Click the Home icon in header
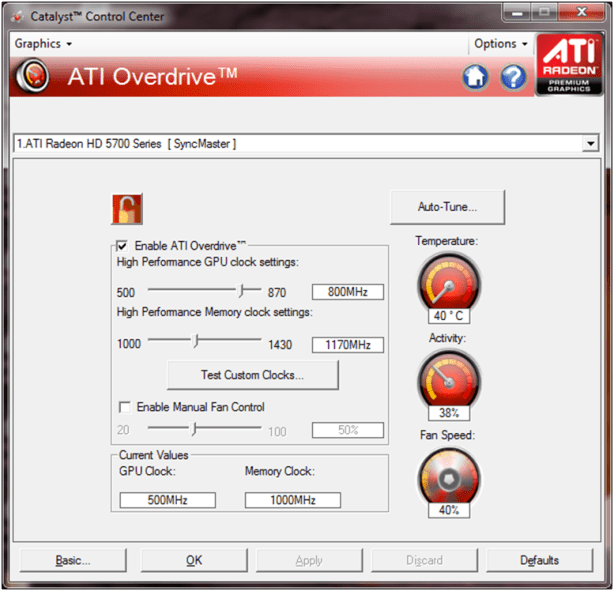This screenshot has width=614, height=591. point(476,77)
